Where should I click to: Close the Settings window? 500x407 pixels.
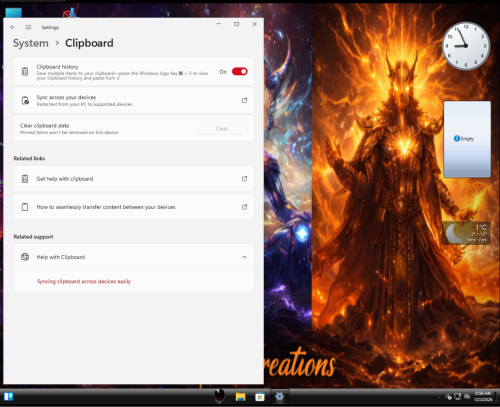pyautogui.click(x=255, y=24)
